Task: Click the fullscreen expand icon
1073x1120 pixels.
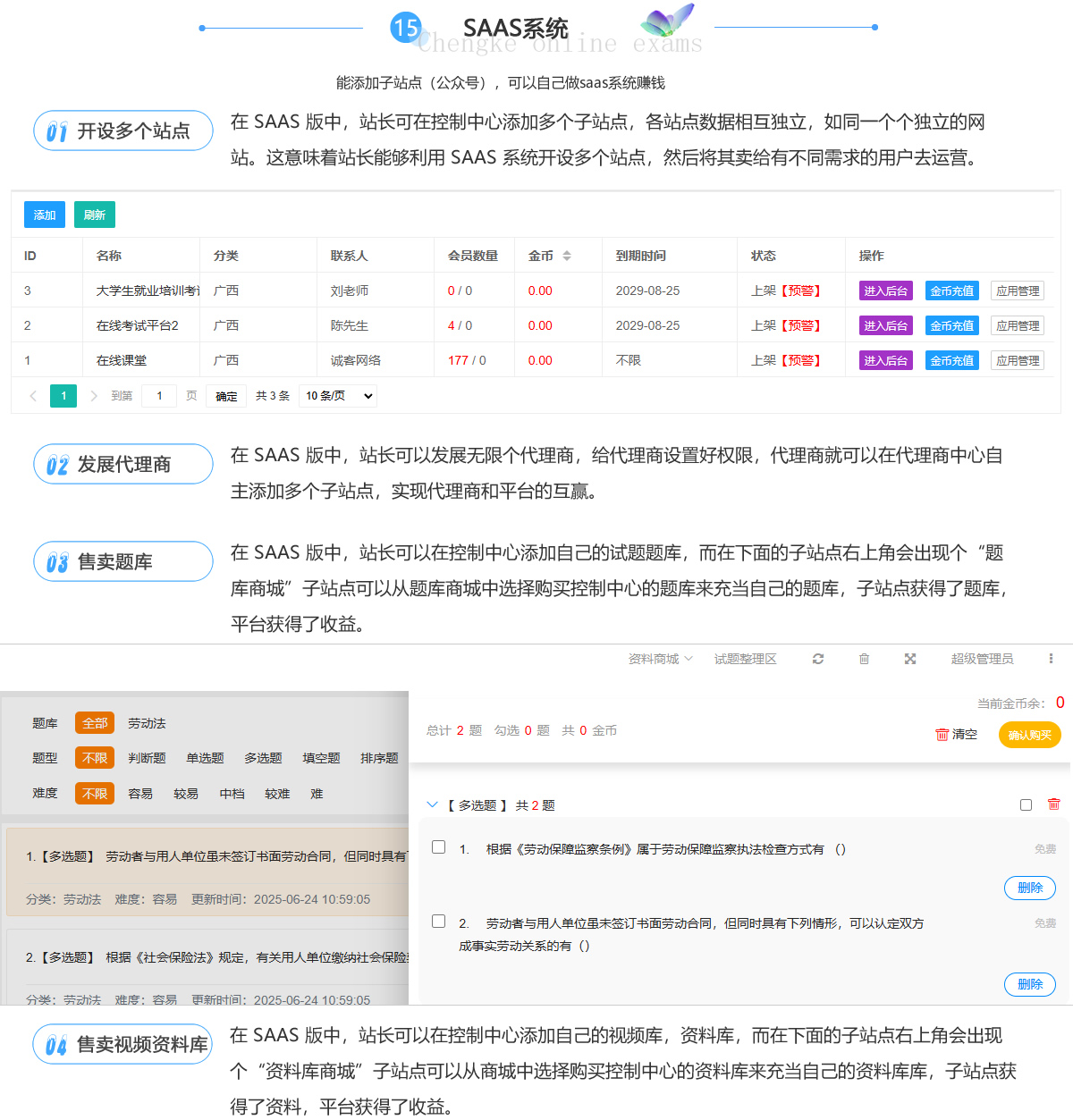Action: point(910,659)
